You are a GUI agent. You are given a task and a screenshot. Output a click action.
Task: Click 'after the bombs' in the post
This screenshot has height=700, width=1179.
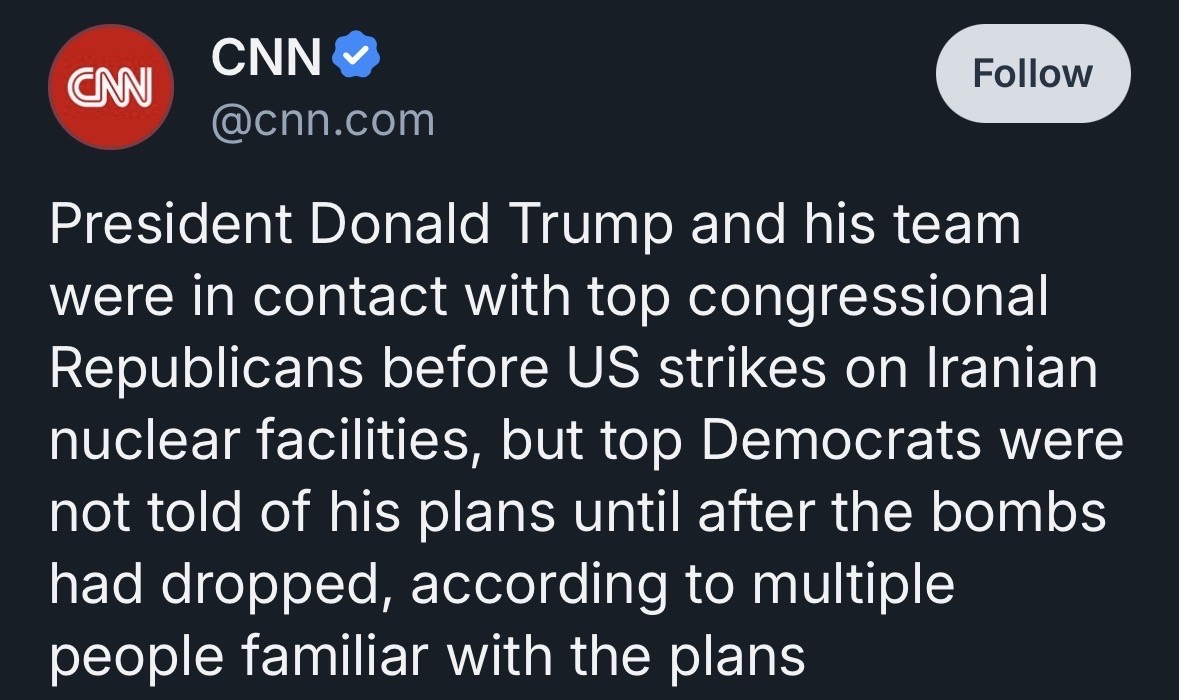pos(902,512)
